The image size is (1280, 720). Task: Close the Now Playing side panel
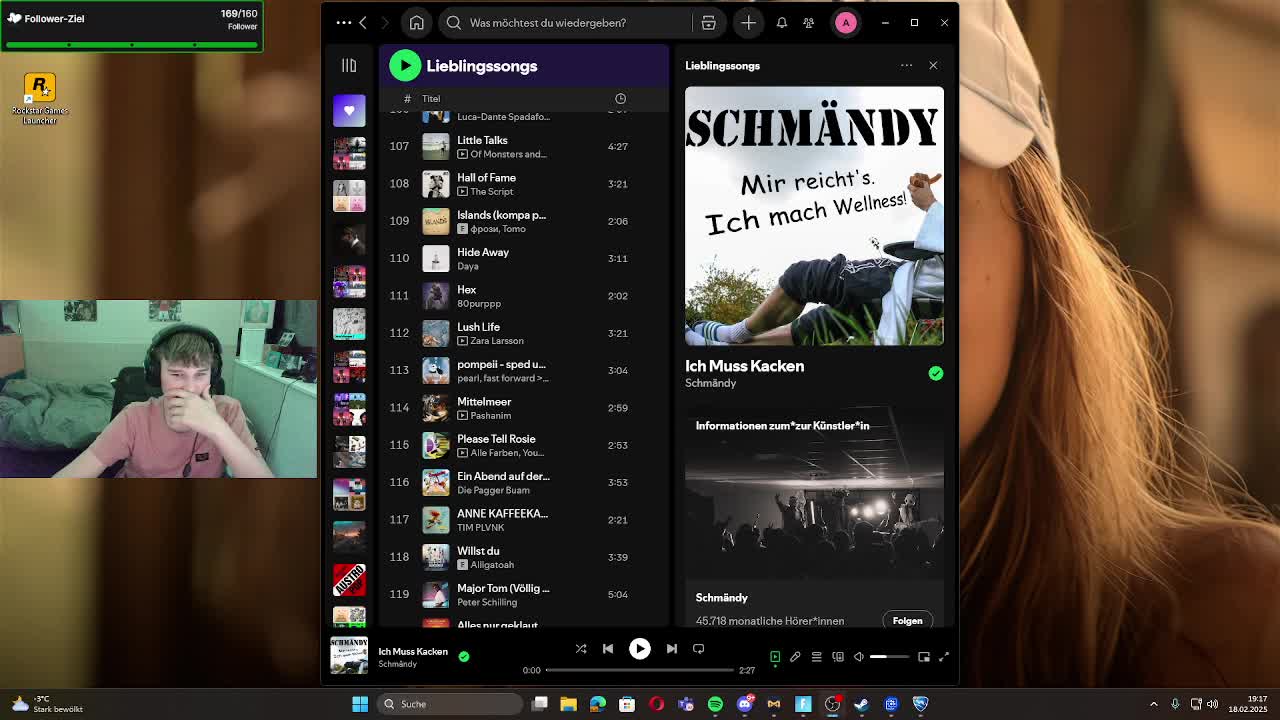[933, 66]
